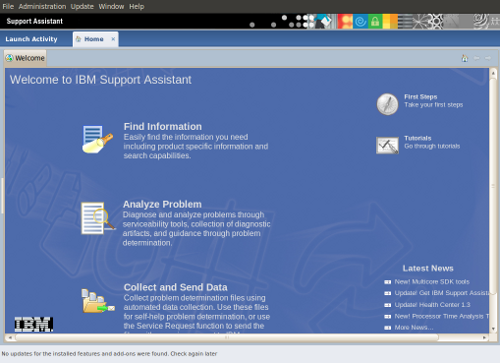Open news item New! Multicore SDK tools
Screen dimensions: 500x363
point(432,282)
